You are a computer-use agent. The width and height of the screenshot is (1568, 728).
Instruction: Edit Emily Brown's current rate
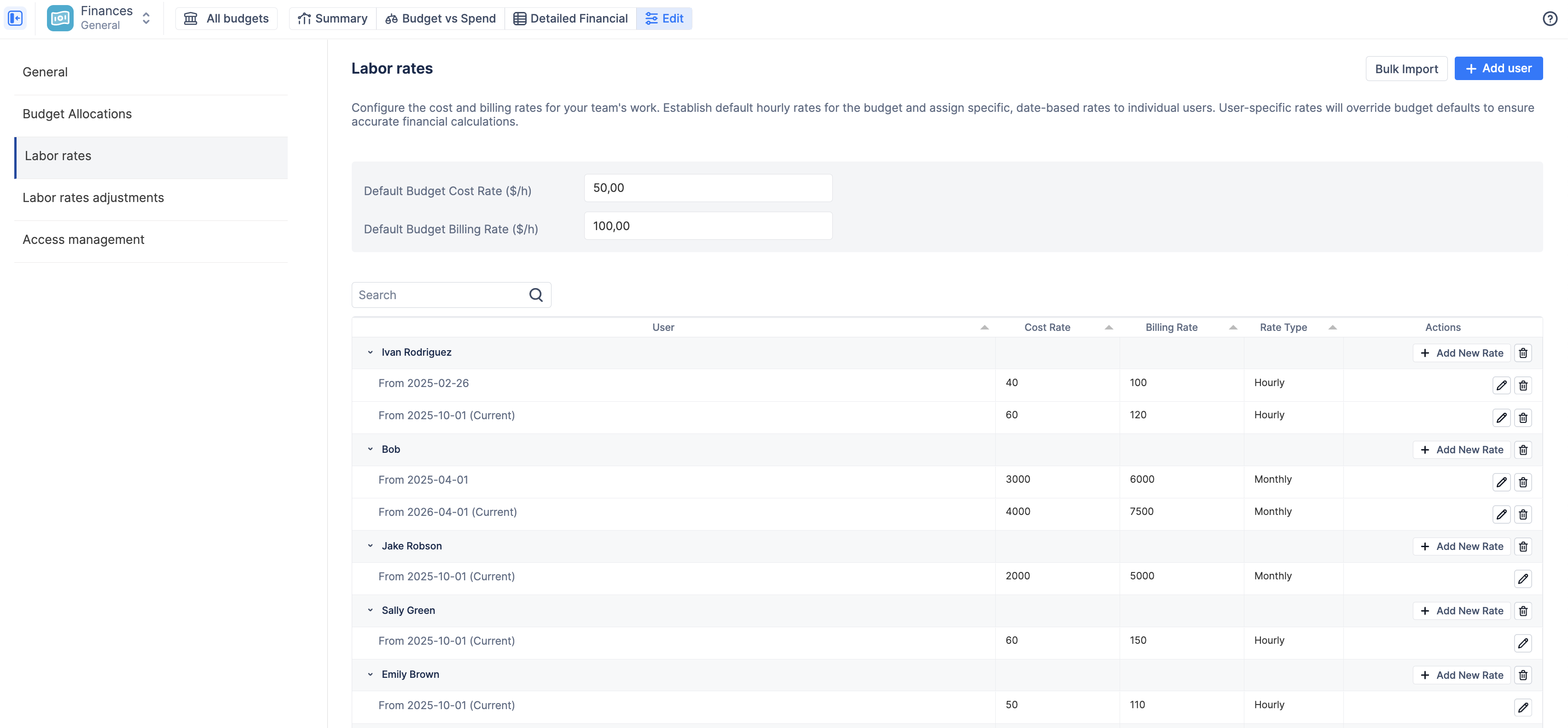pos(1522,707)
